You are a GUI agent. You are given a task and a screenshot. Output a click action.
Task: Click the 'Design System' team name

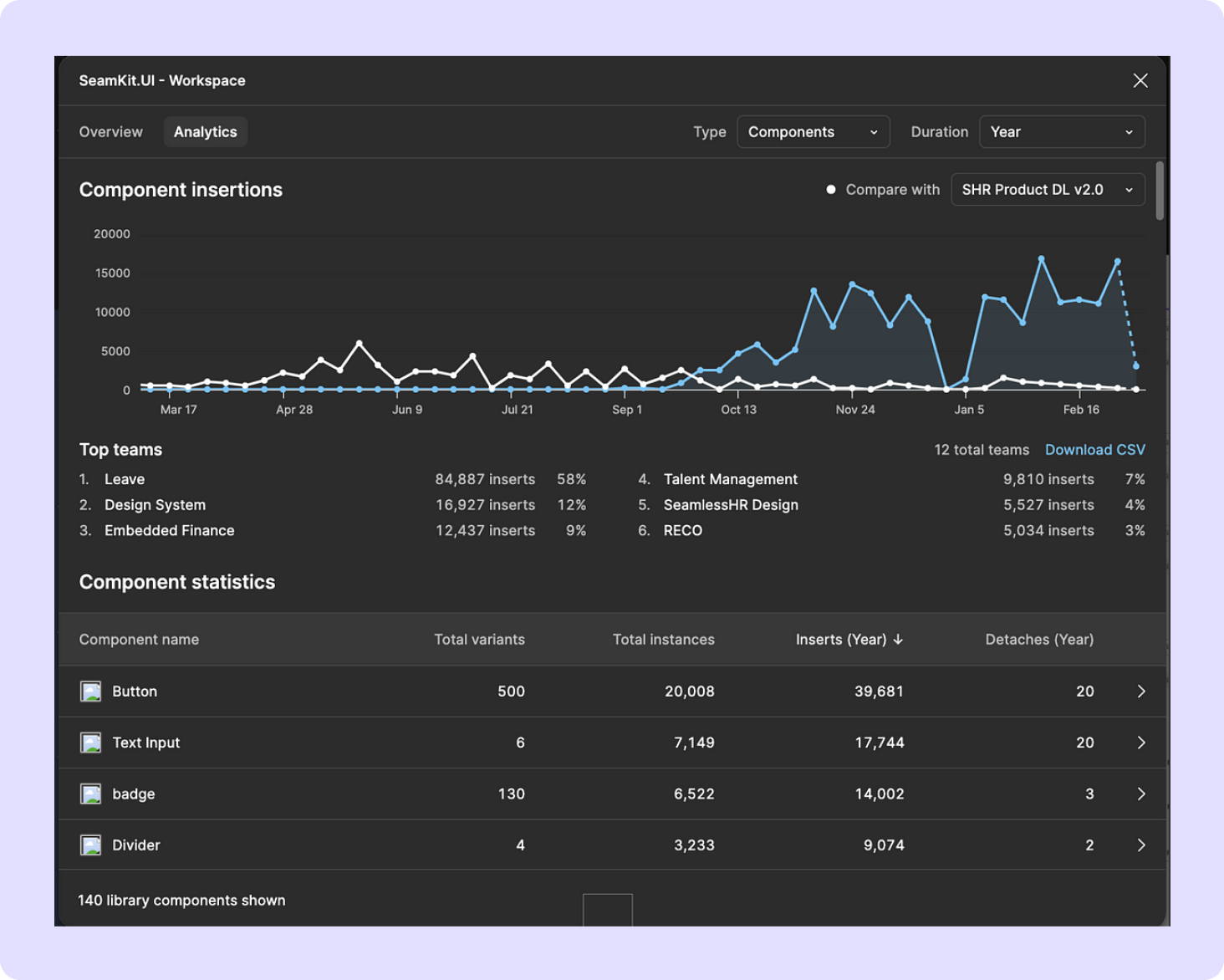[155, 505]
